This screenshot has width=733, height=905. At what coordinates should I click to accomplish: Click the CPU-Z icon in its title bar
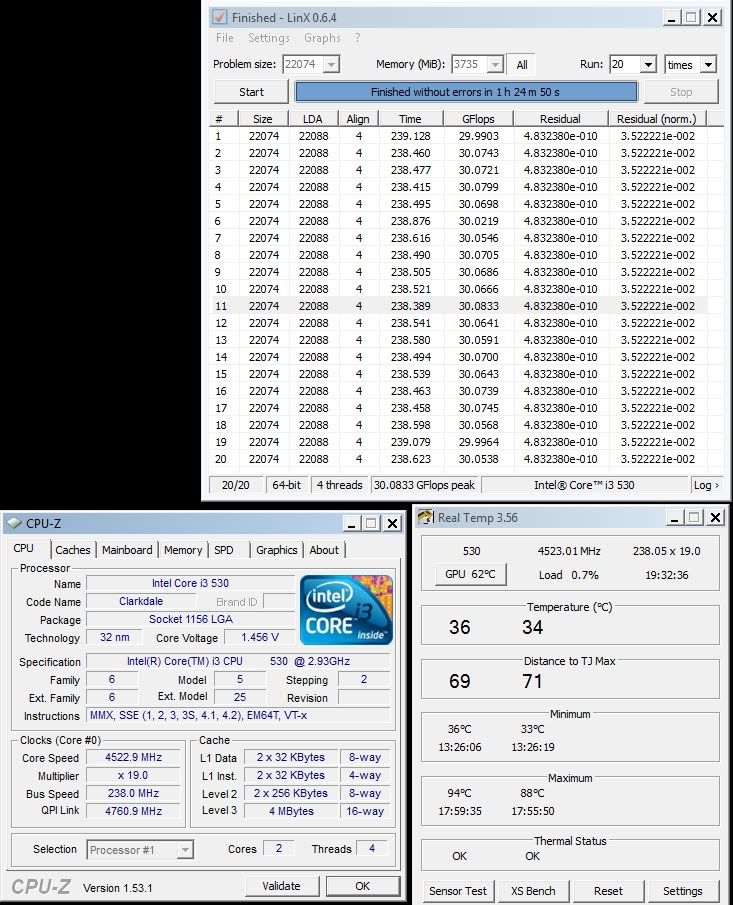coord(12,523)
